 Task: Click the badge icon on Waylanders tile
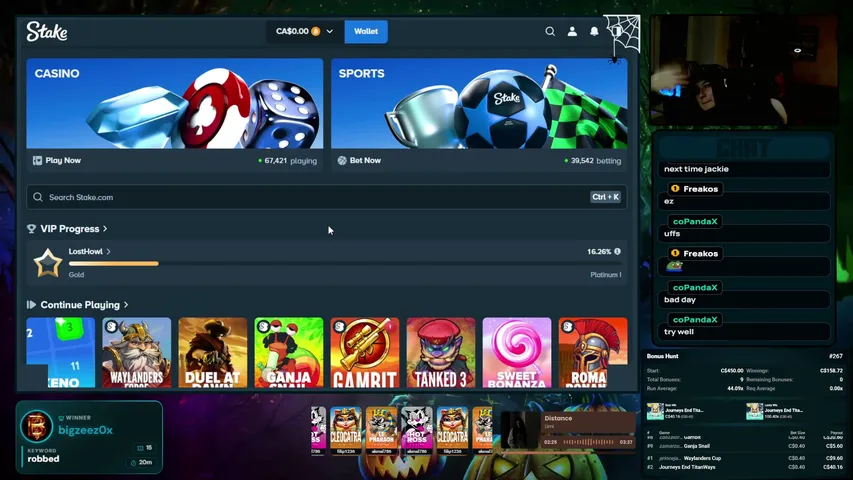click(x=112, y=327)
